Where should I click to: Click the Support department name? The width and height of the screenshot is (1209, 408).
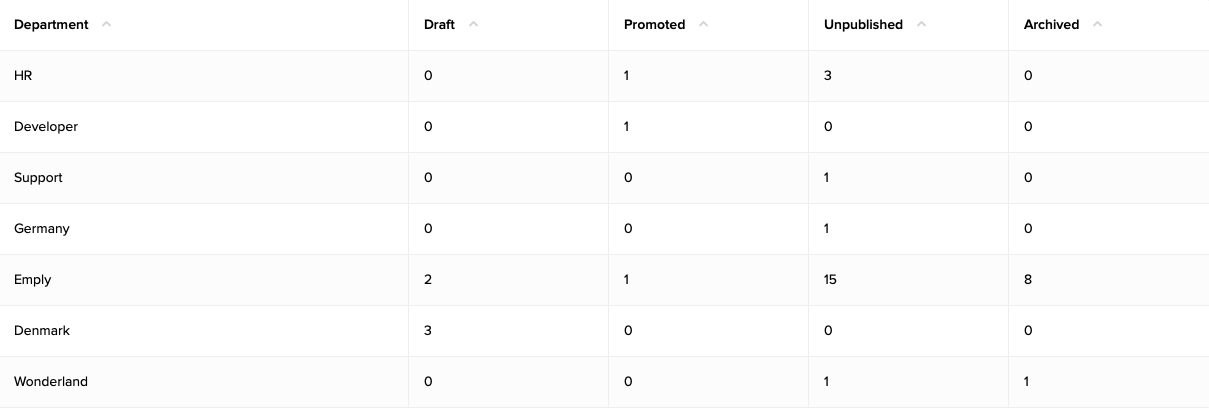coord(38,178)
